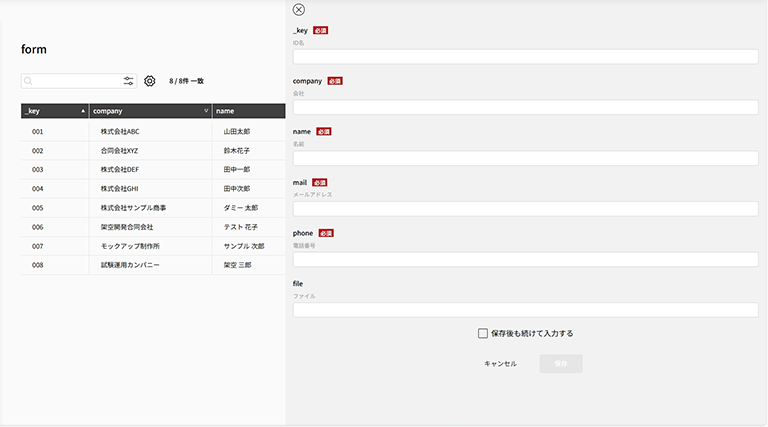768x427 pixels.
Task: Click the name column header
Action: coord(249,111)
